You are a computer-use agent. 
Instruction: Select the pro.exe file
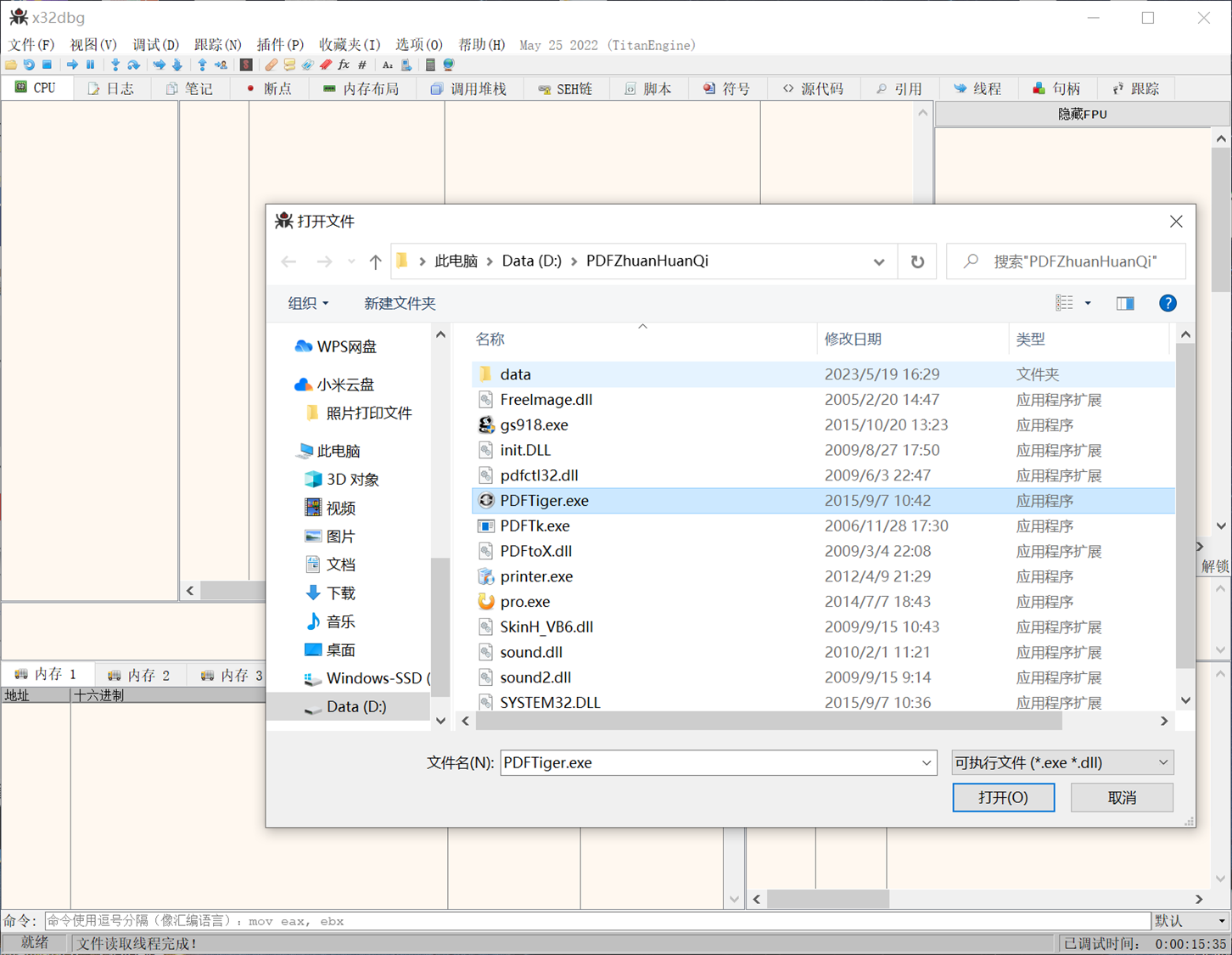tap(823, 602)
